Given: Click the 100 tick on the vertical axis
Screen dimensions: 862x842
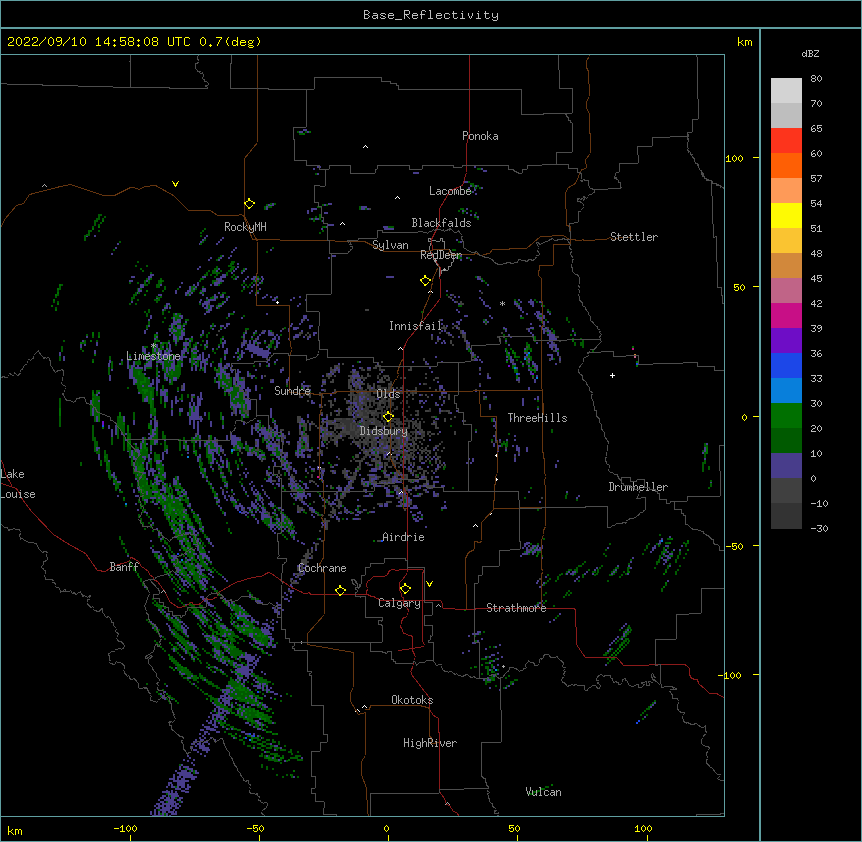Looking at the screenshot, I should pos(734,158).
